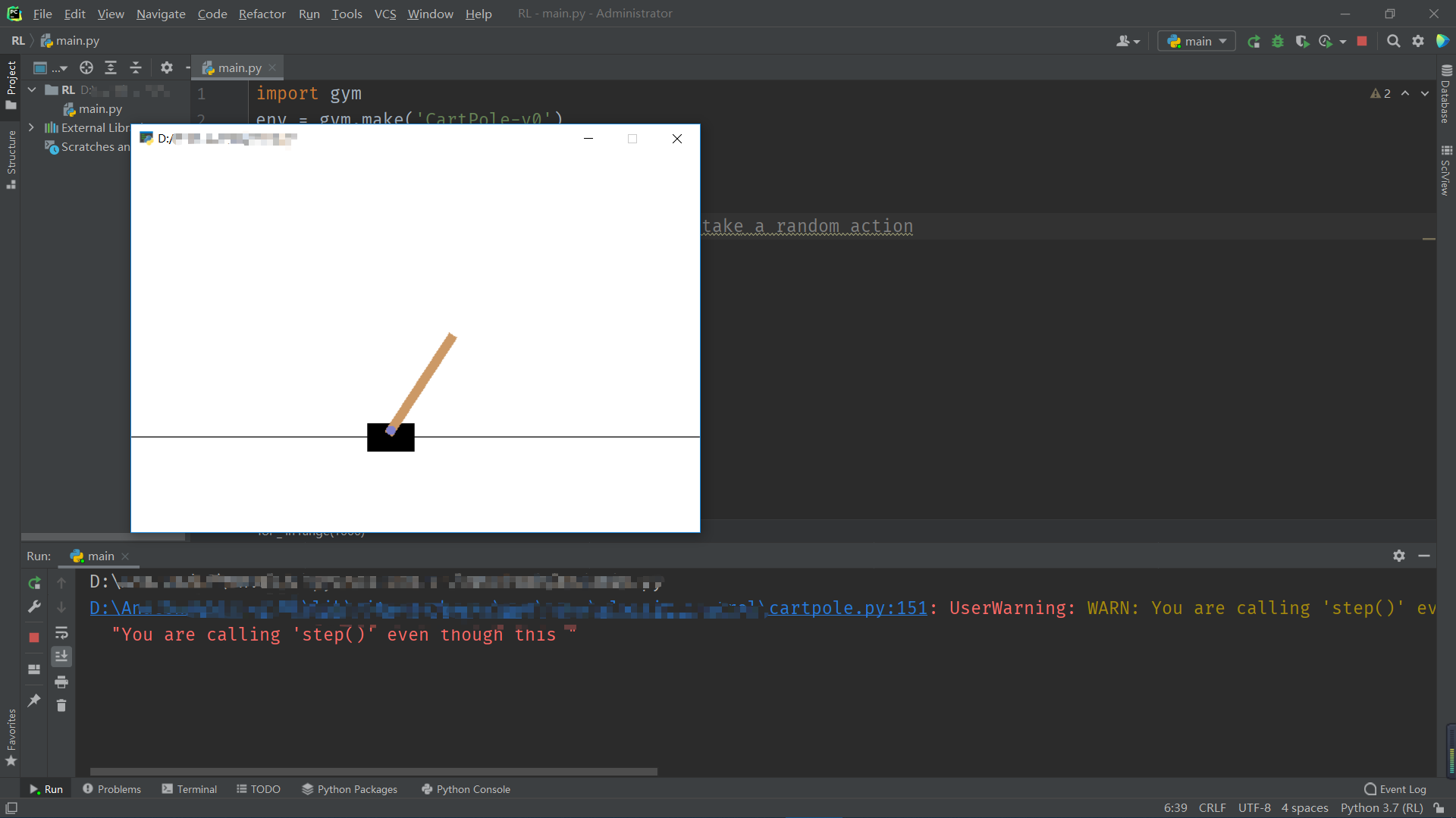1456x818 pixels.
Task: Print the Run console output
Action: (x=61, y=682)
